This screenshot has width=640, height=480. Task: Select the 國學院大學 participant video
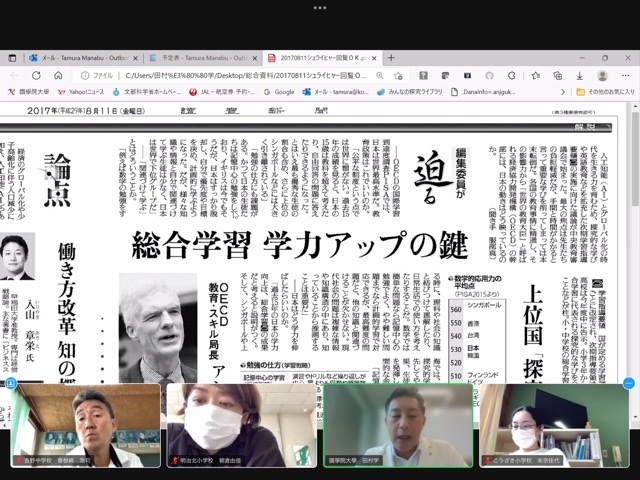pyautogui.click(x=398, y=425)
